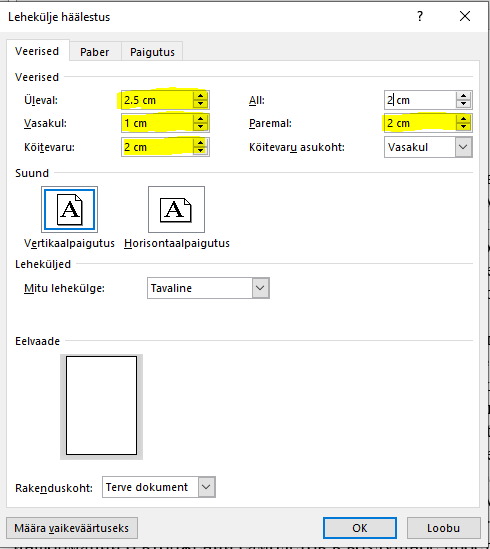Decrease the Vasakul margin with down arrow
The width and height of the screenshot is (490, 549).
(200, 127)
